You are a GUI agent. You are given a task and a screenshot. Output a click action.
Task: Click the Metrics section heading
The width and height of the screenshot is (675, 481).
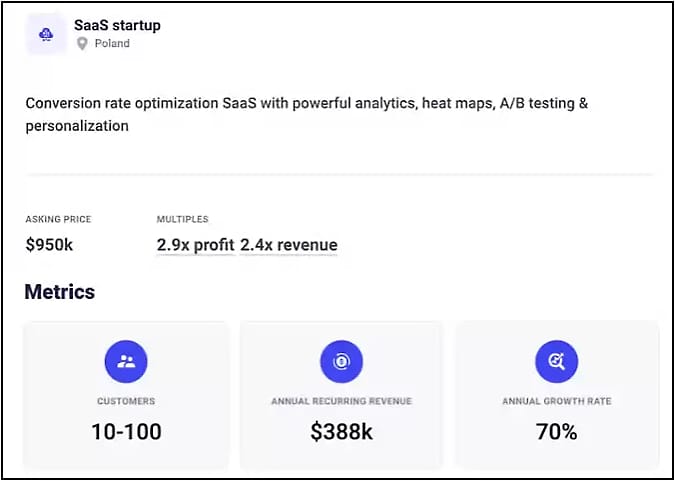[60, 292]
